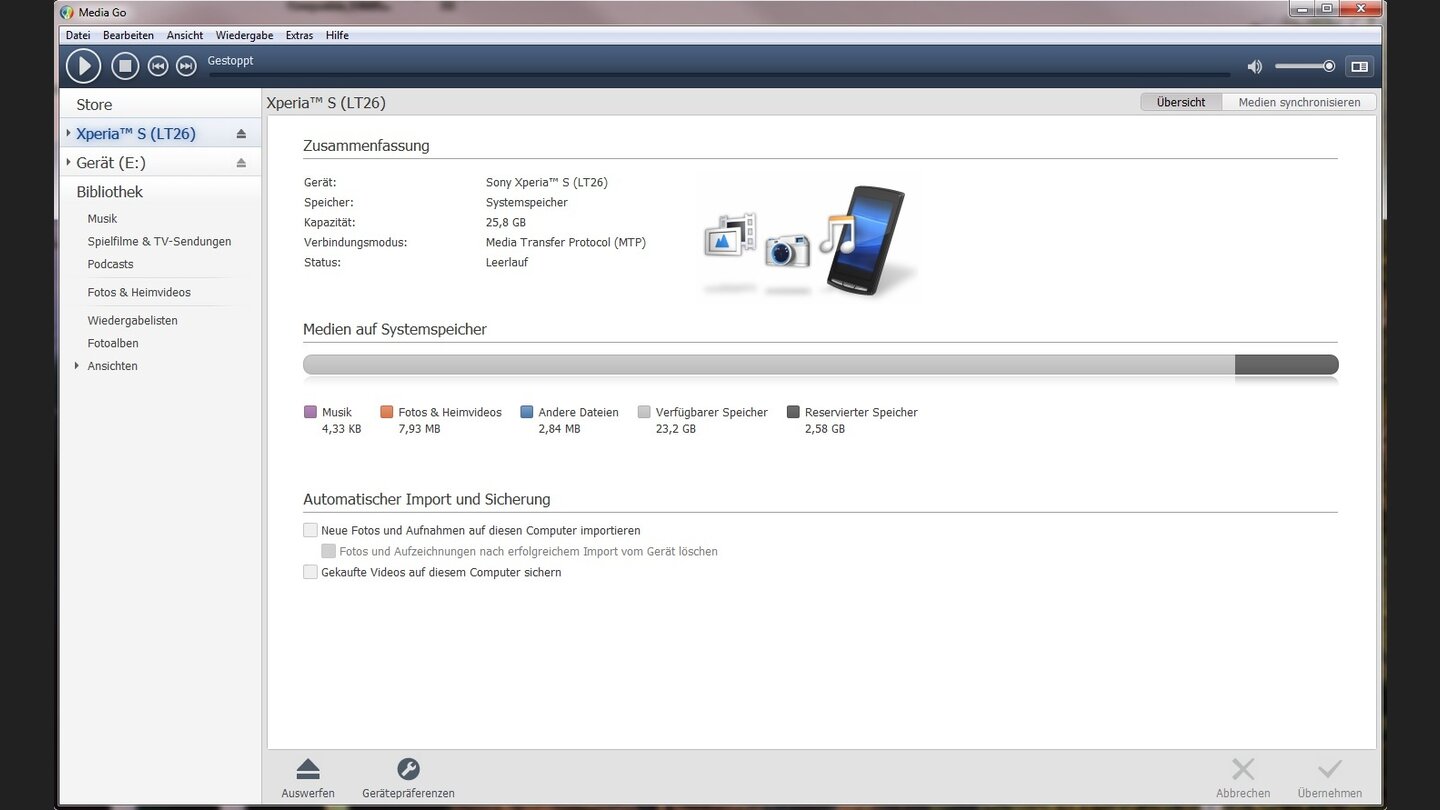Click the '2,58 GB' reserved storage value
The width and height of the screenshot is (1440, 810).
(825, 429)
